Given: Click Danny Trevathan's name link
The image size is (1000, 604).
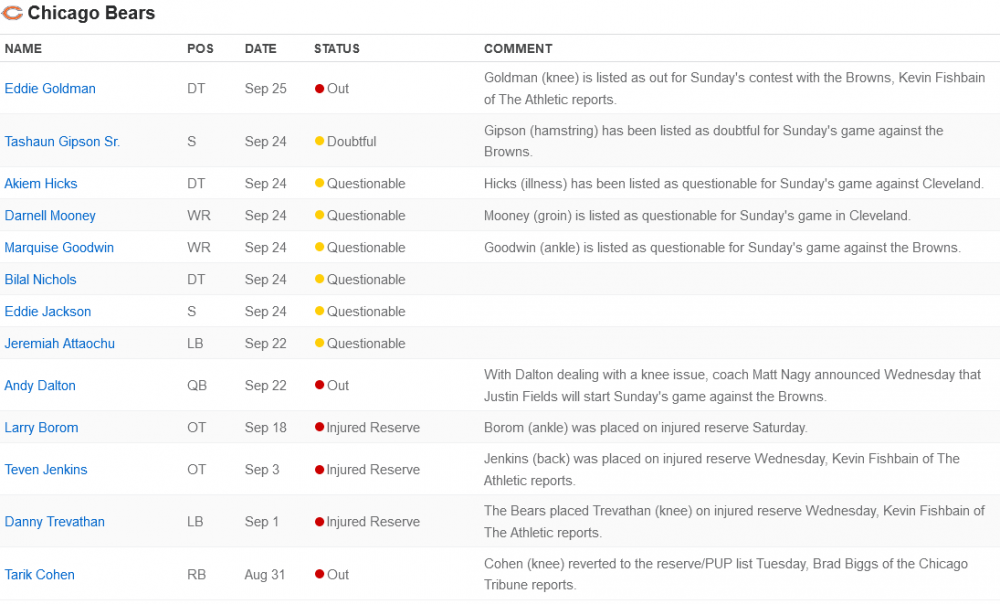Looking at the screenshot, I should click(54, 522).
